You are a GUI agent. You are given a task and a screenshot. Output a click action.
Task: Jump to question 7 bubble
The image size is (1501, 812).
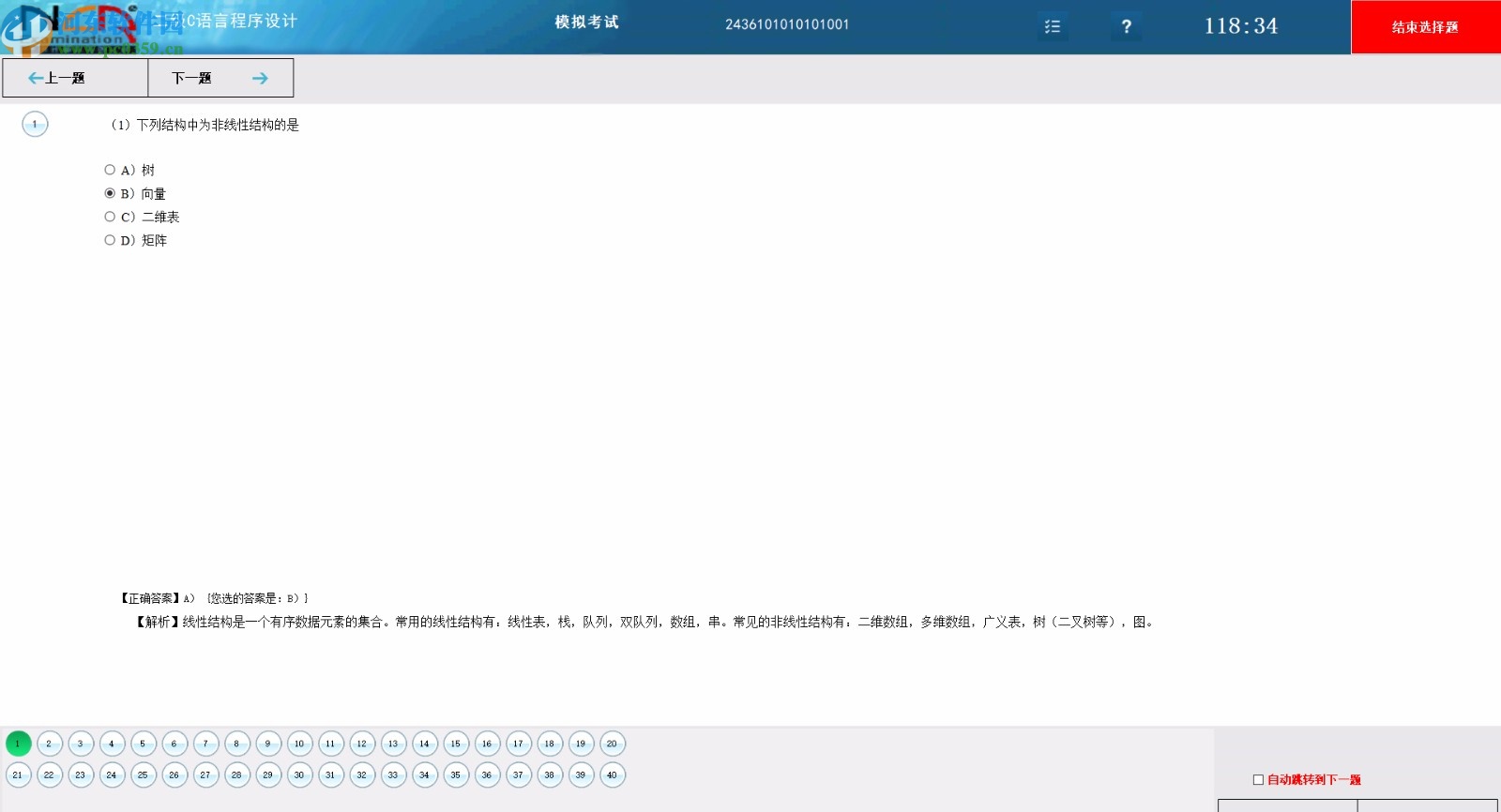206,744
